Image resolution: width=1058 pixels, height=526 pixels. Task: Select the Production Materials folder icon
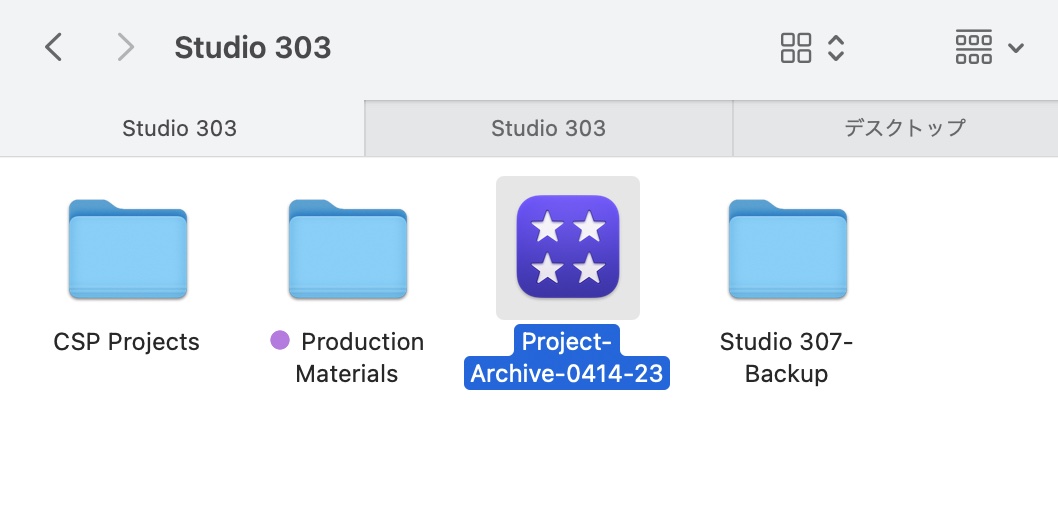click(x=347, y=249)
